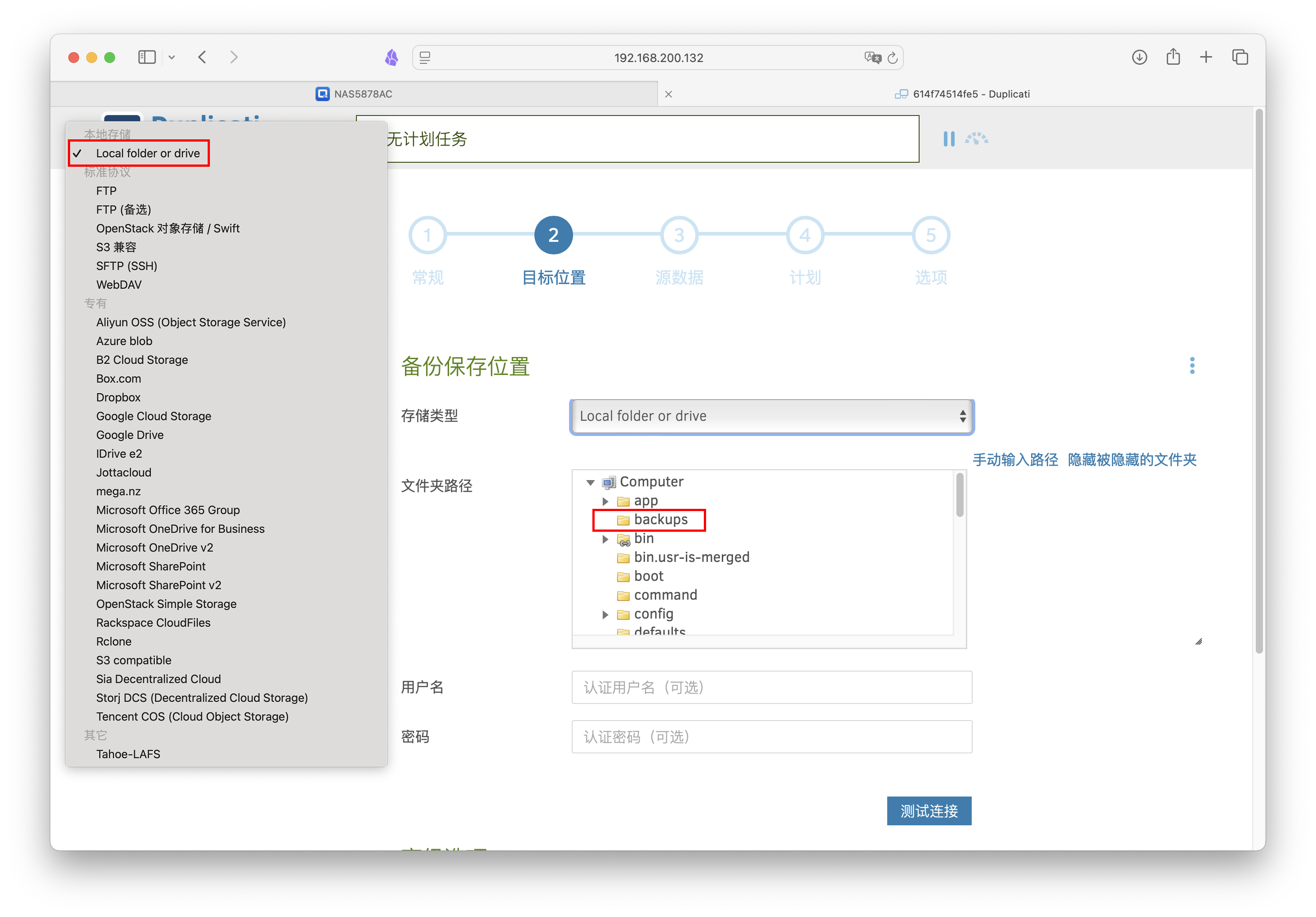Image resolution: width=1316 pixels, height=917 pixels.
Task: Expand the bin folder node
Action: click(x=605, y=539)
